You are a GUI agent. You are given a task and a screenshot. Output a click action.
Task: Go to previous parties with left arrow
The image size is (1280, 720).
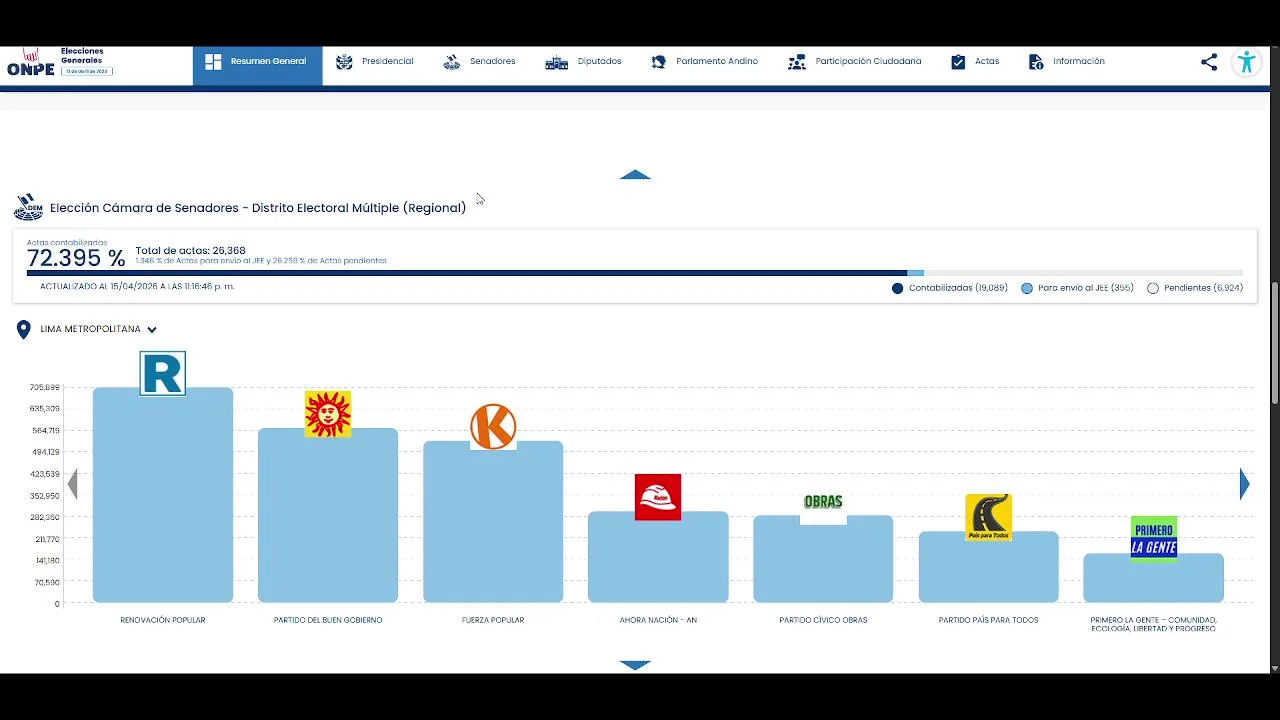[72, 484]
